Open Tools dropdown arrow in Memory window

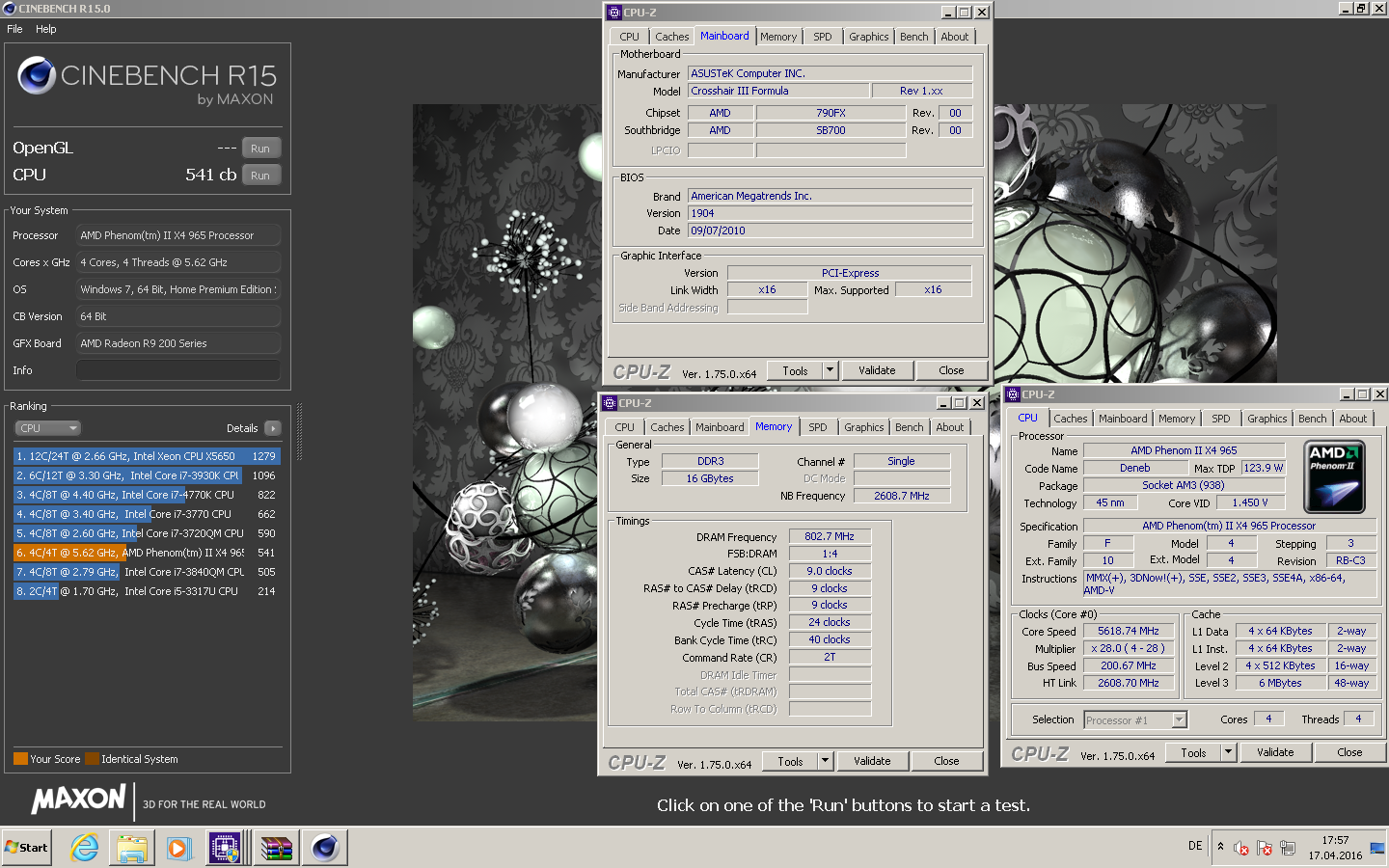point(825,761)
